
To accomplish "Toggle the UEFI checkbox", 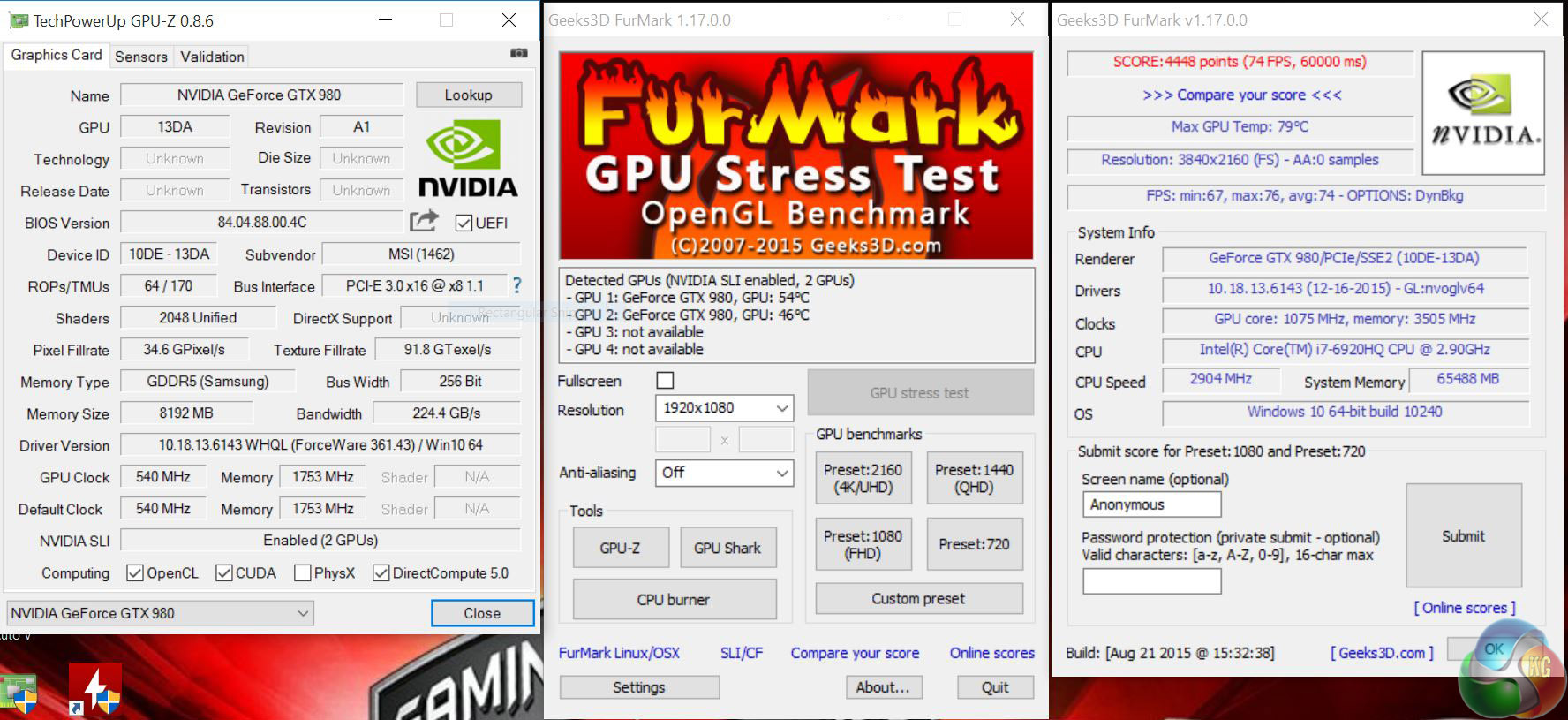I will [464, 223].
